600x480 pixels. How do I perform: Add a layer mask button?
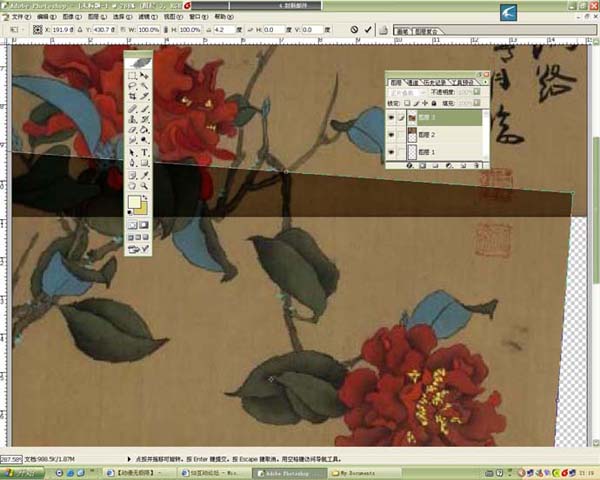[x=423, y=165]
